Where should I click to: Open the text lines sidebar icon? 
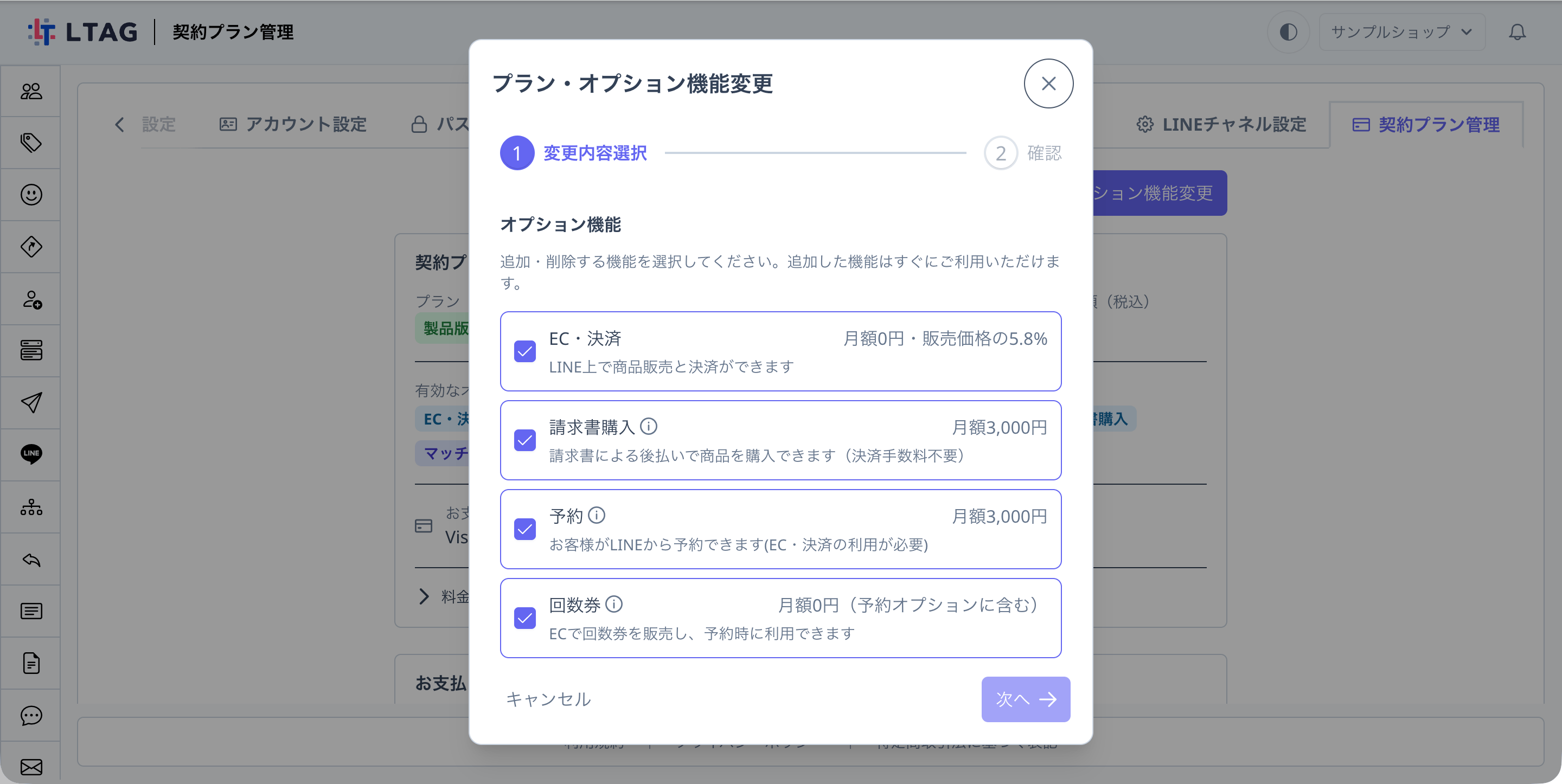pyautogui.click(x=31, y=611)
